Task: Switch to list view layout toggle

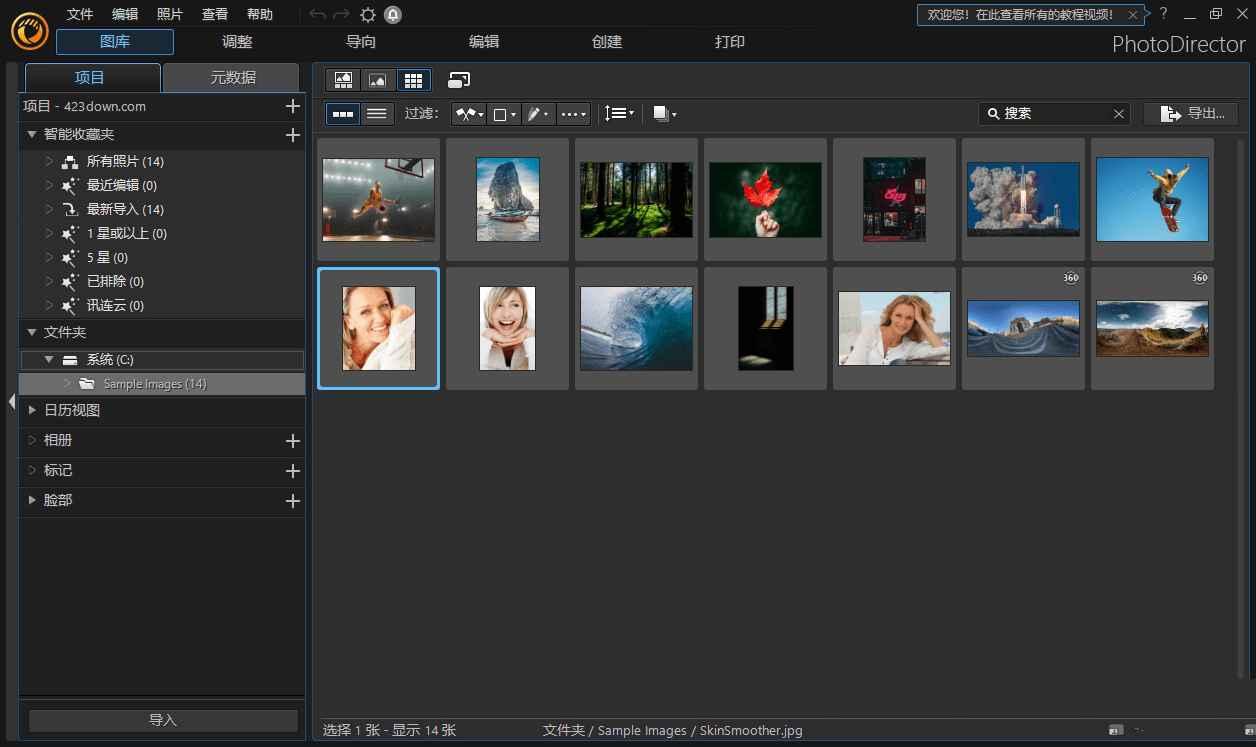Action: click(x=377, y=113)
